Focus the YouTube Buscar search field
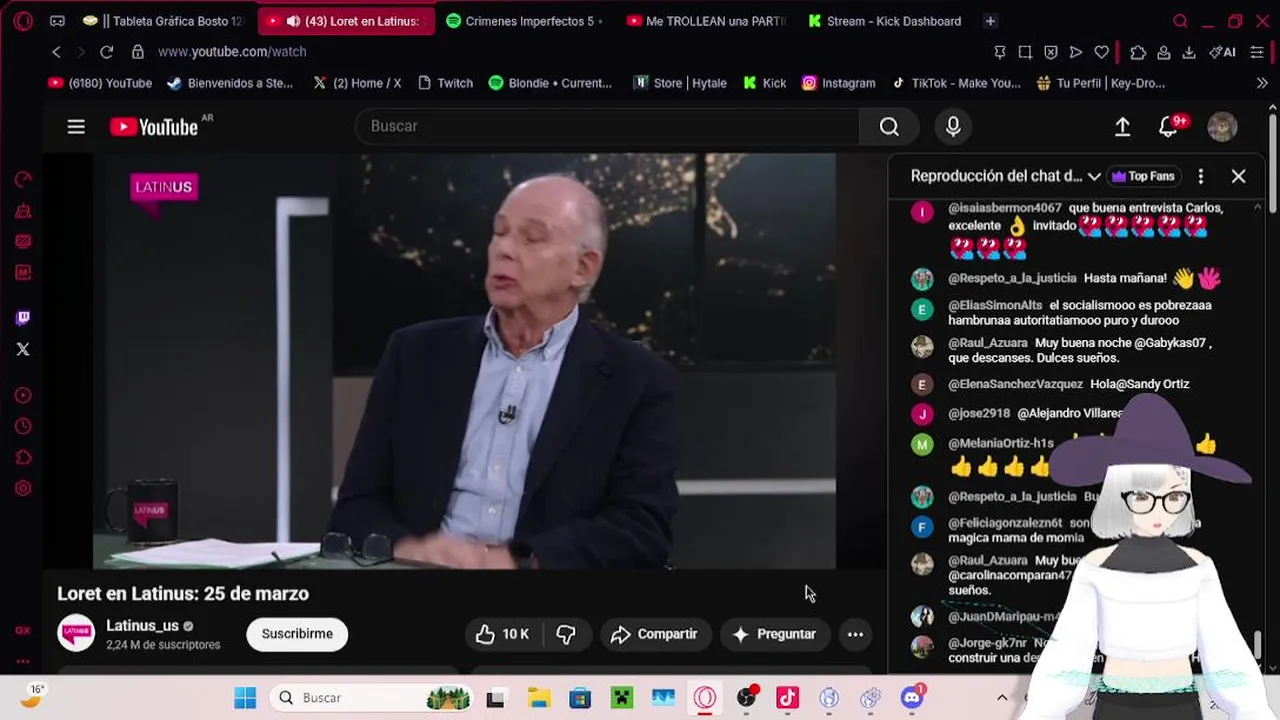 [607, 126]
